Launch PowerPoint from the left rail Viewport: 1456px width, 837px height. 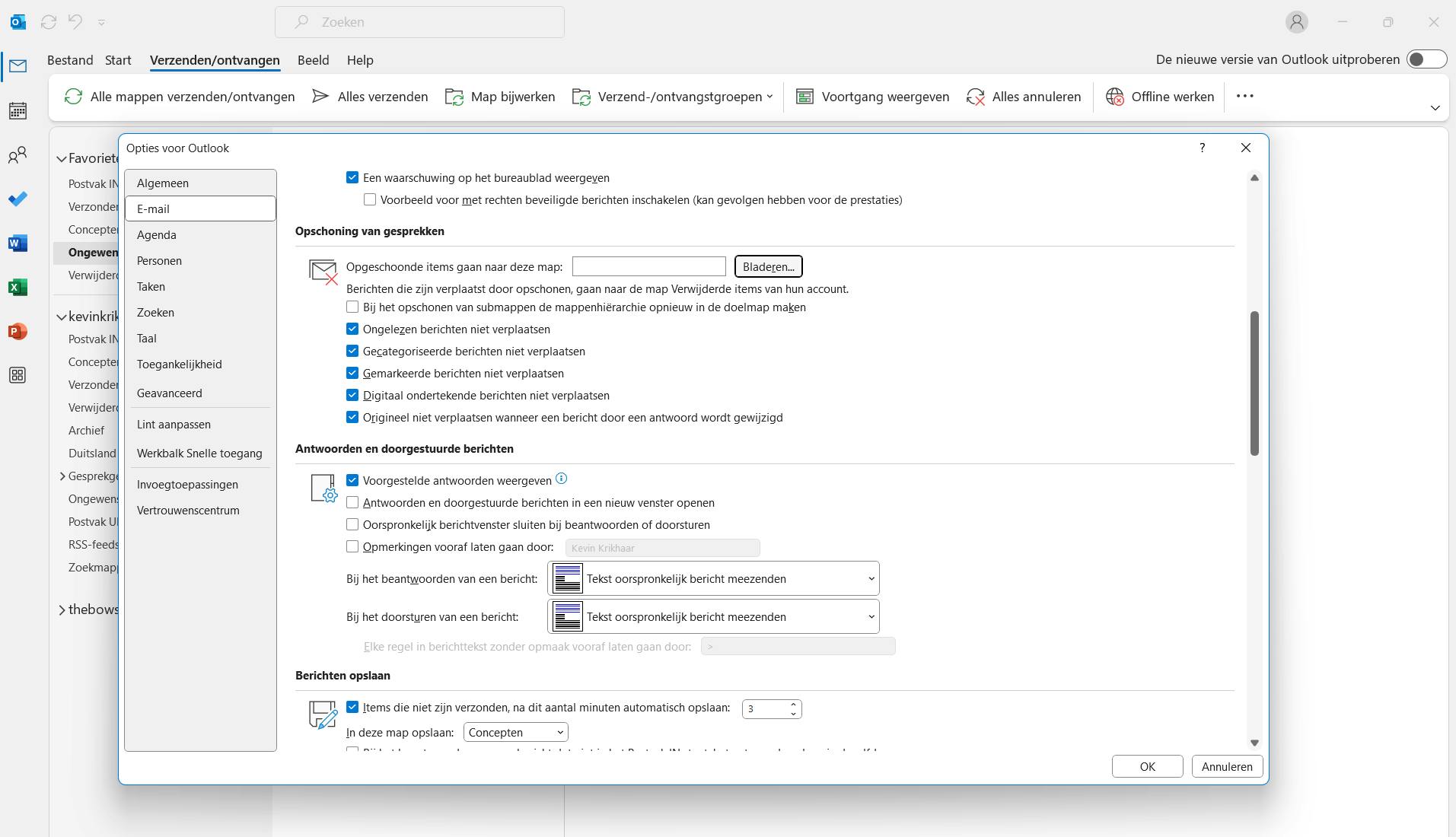(x=18, y=332)
